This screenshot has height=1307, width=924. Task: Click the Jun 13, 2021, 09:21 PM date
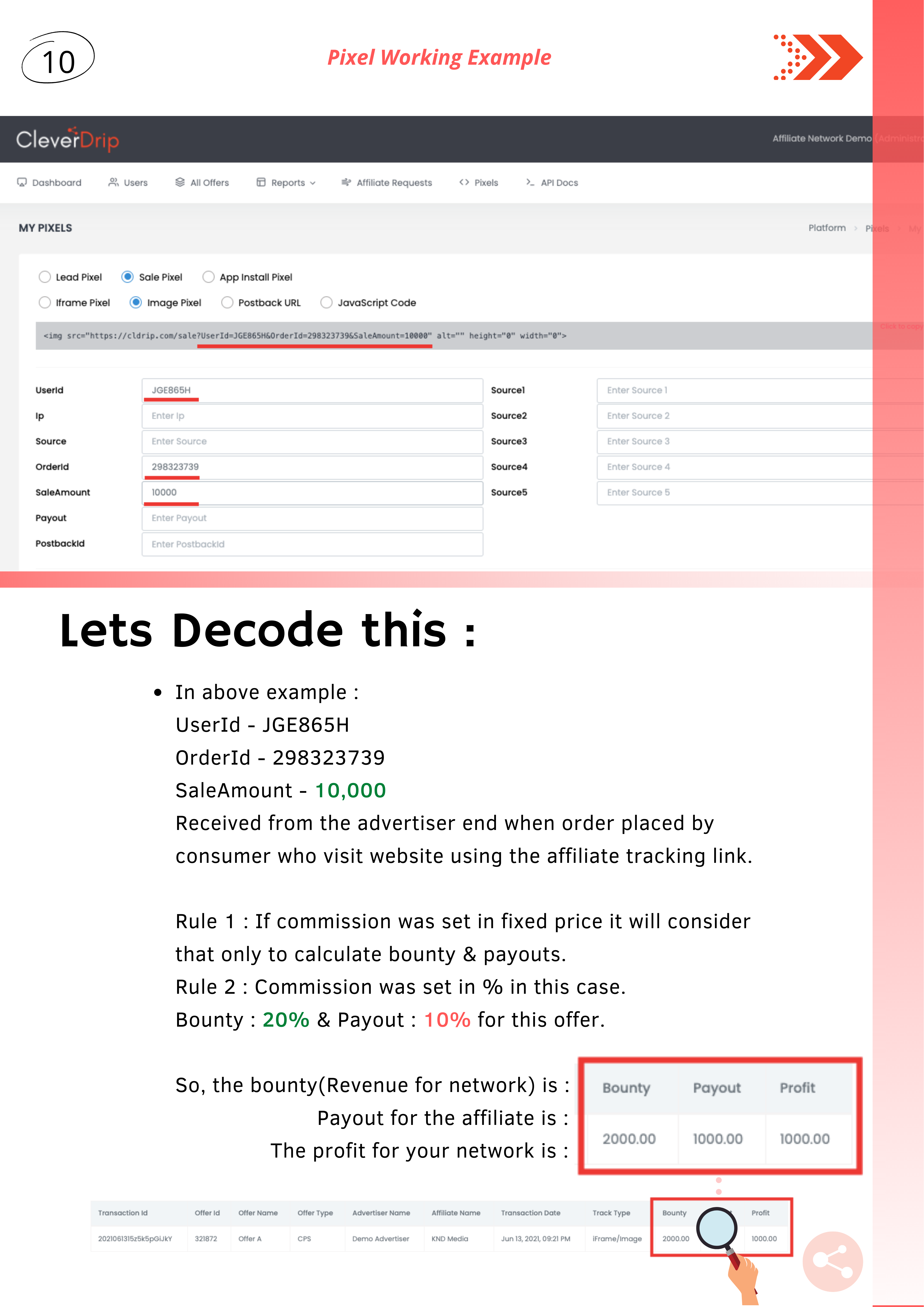pyautogui.click(x=536, y=1239)
